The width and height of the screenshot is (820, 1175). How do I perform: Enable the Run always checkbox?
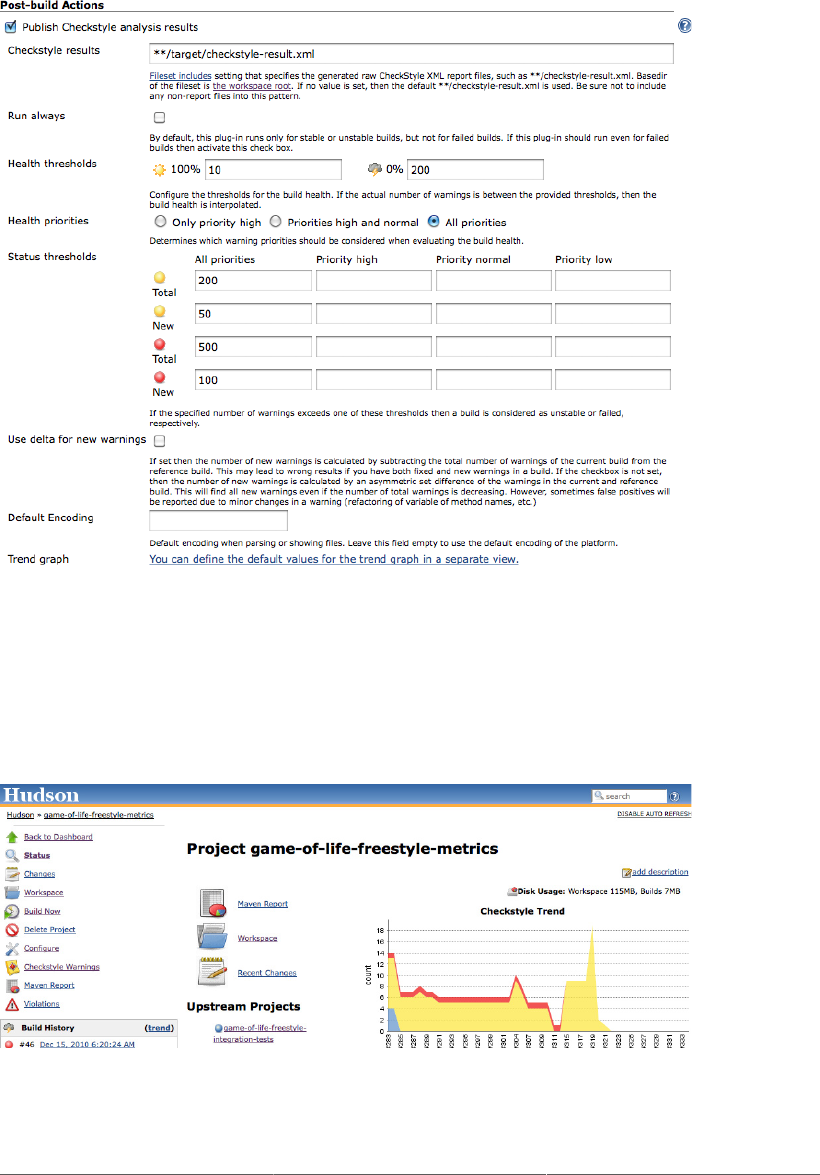point(159,117)
